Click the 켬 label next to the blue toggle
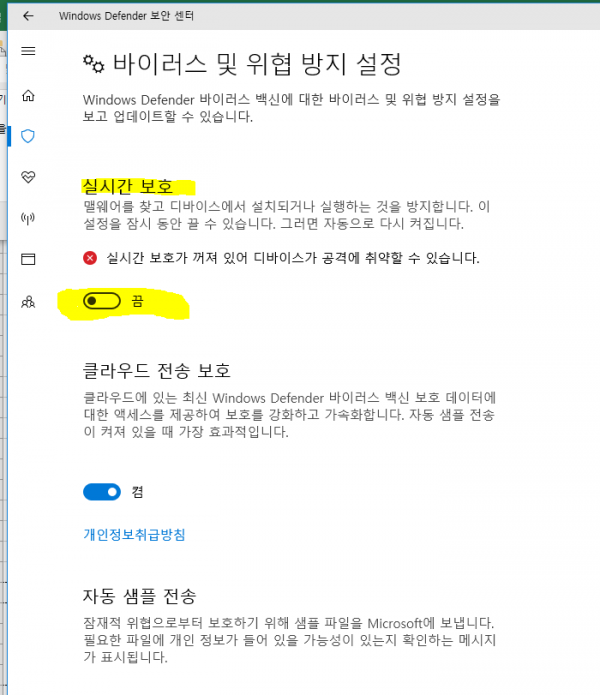Image resolution: width=600 pixels, height=695 pixels. tap(137, 492)
